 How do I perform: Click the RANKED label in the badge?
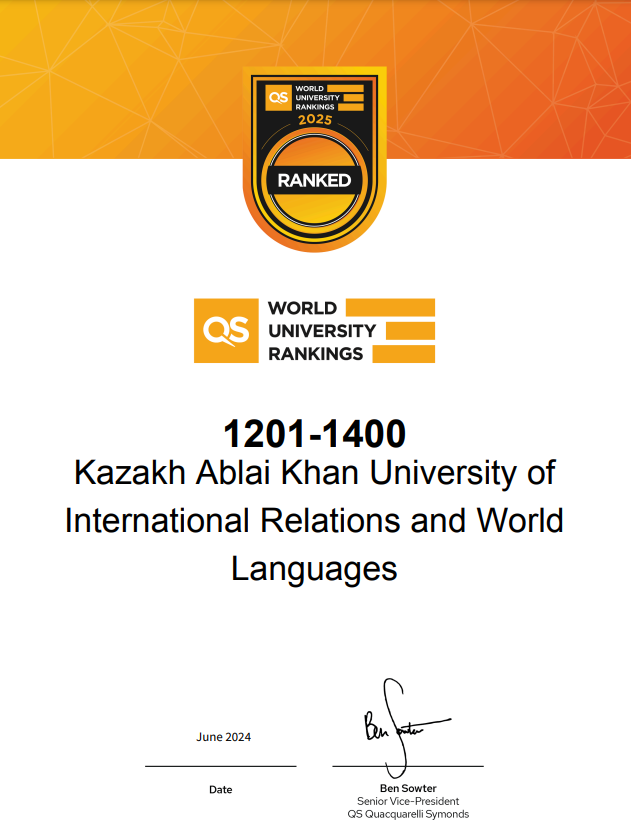[x=314, y=180]
